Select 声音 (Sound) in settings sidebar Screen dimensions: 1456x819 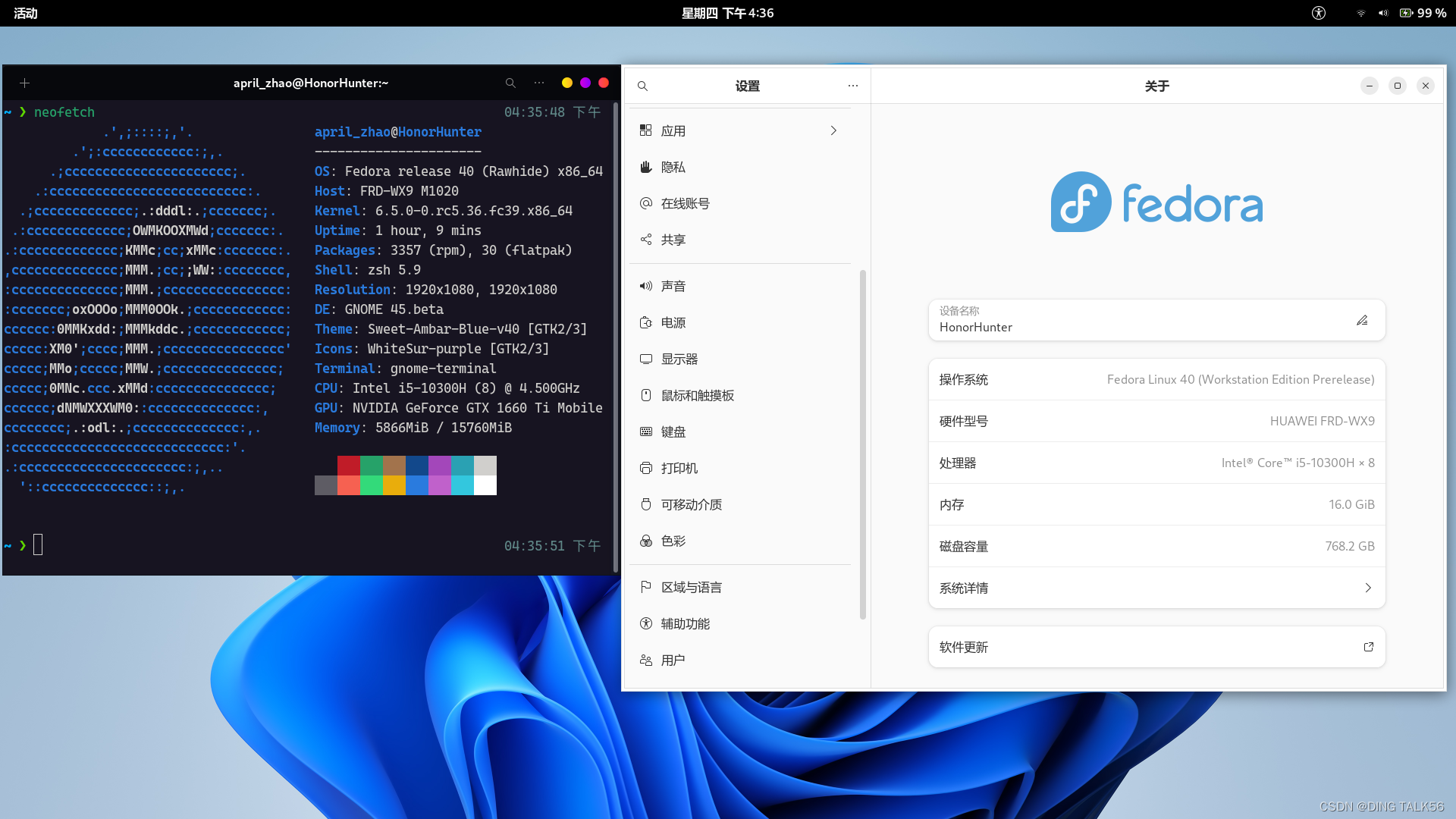pyautogui.click(x=673, y=286)
